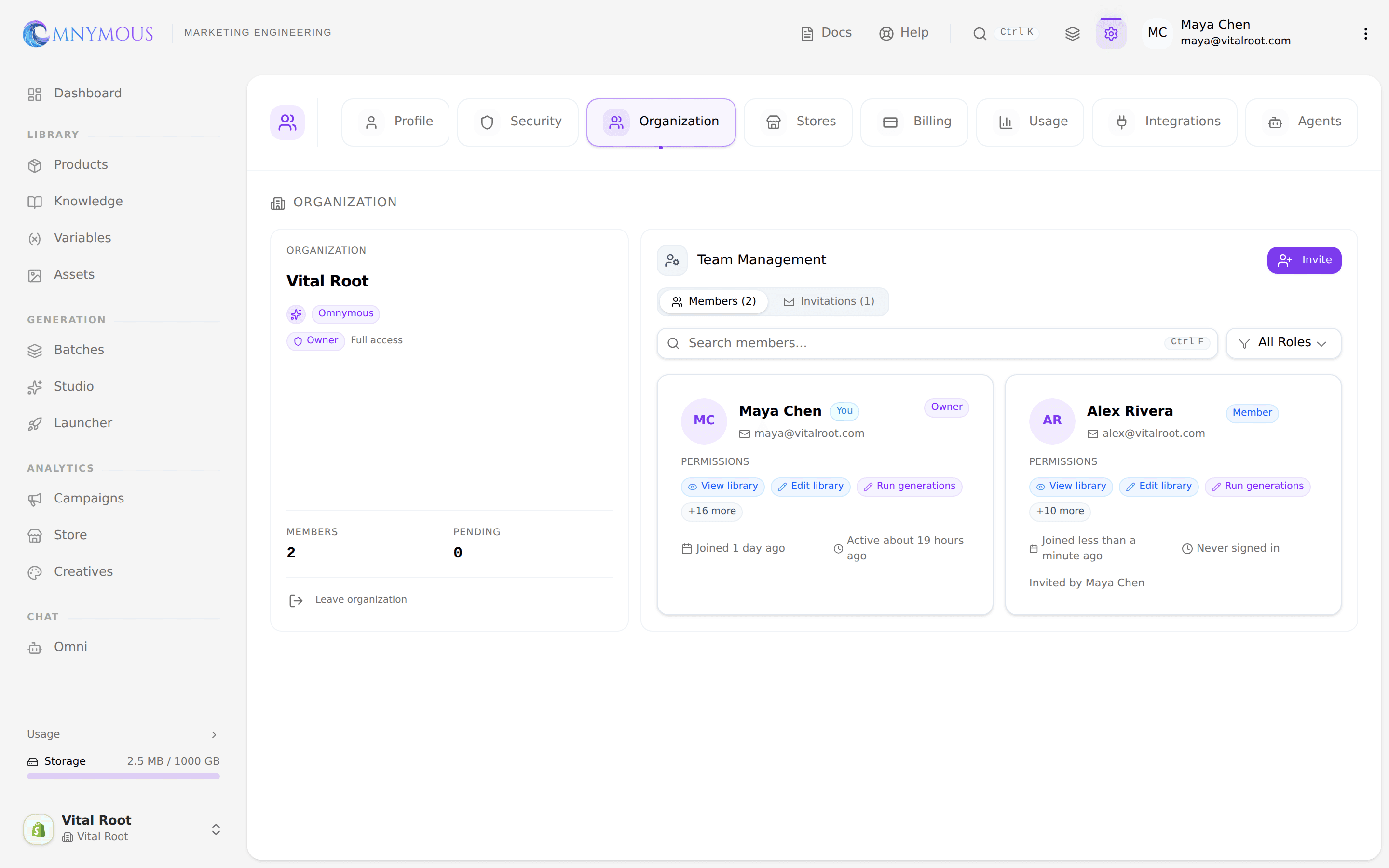Open Assets in sidebar

pos(123,275)
